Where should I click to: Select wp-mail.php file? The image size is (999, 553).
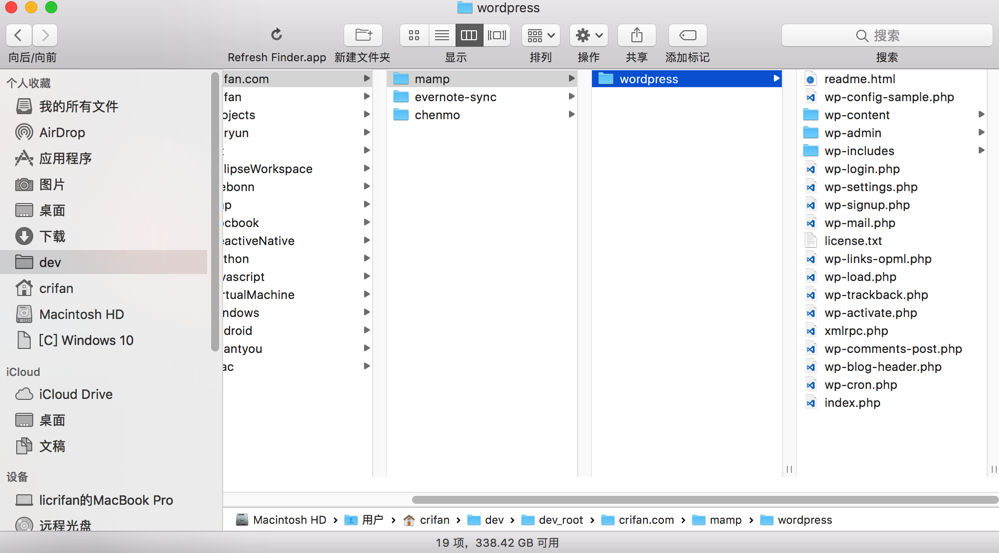click(x=859, y=223)
